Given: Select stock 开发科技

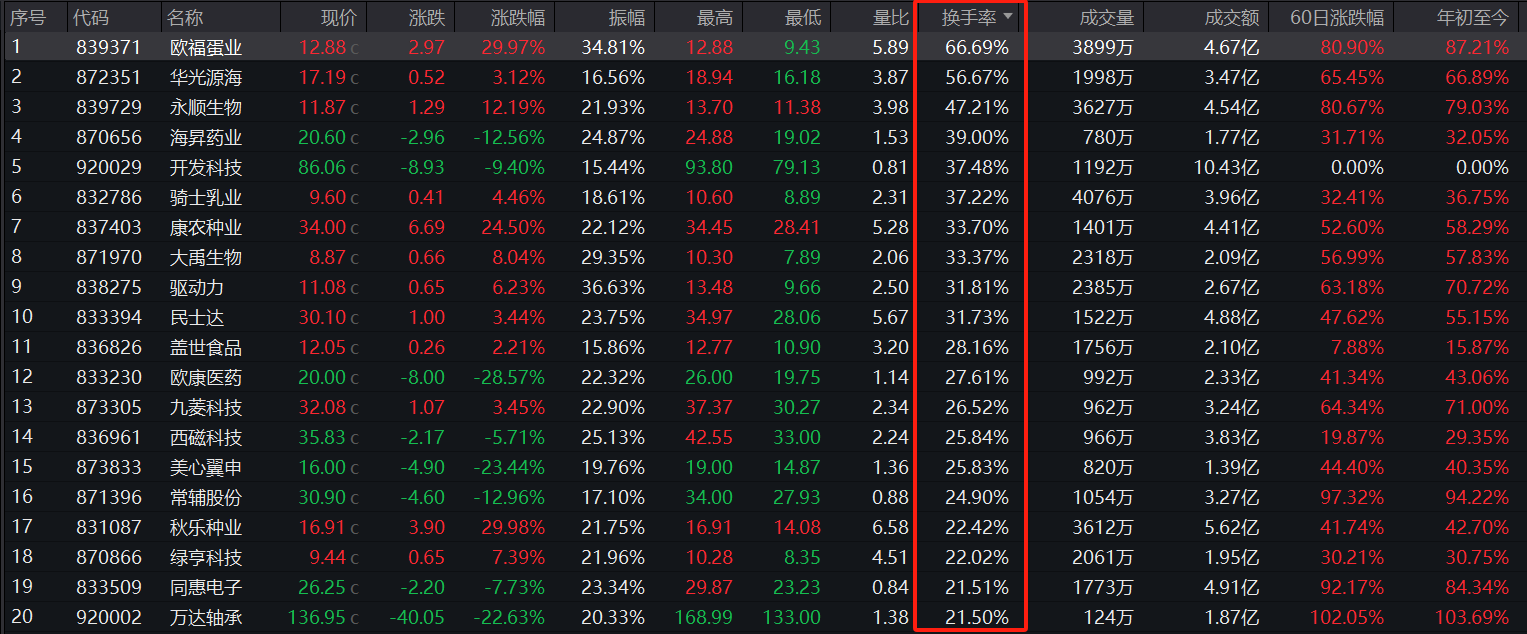Looking at the screenshot, I should pyautogui.click(x=206, y=167).
